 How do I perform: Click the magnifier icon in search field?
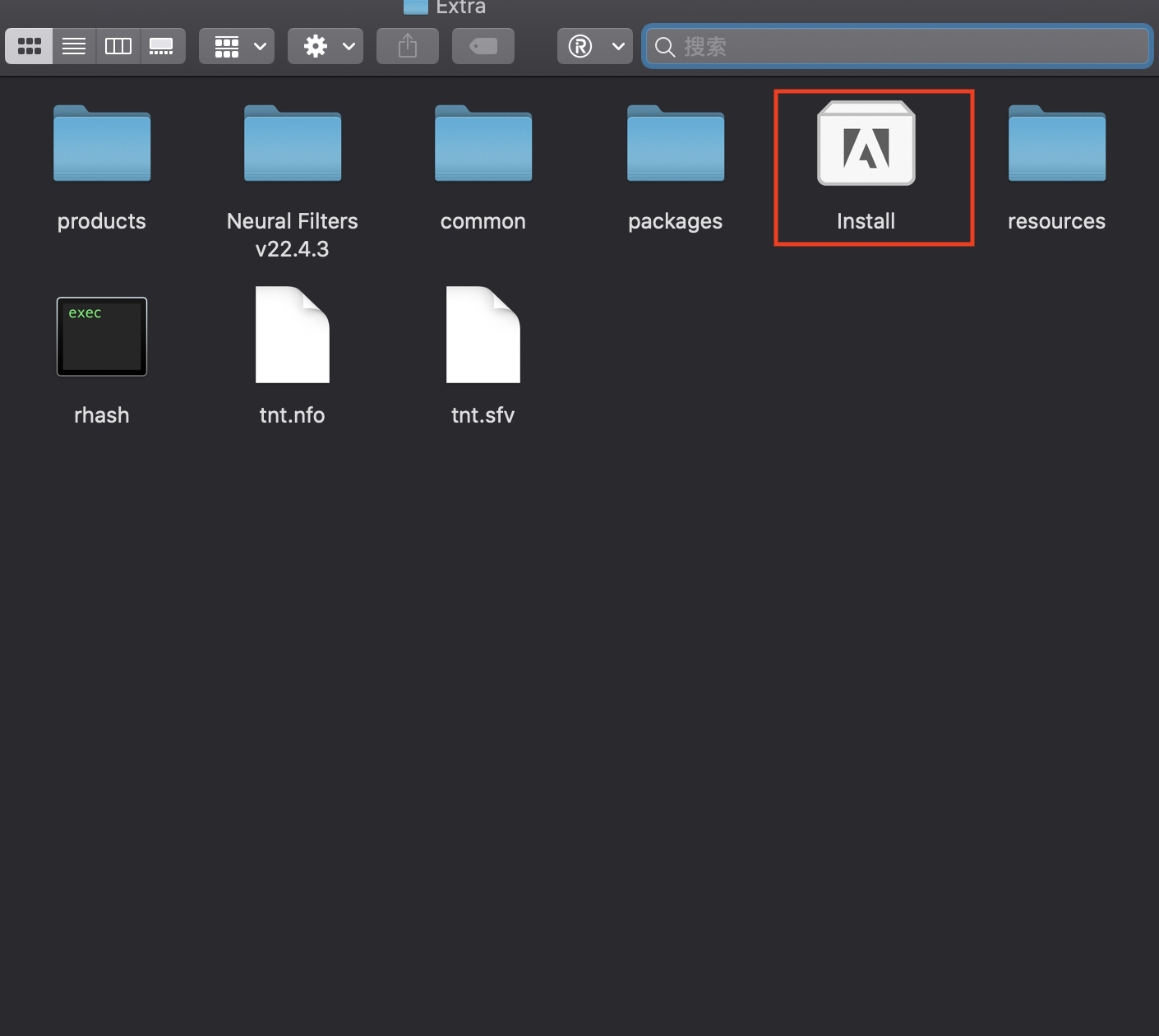(665, 47)
